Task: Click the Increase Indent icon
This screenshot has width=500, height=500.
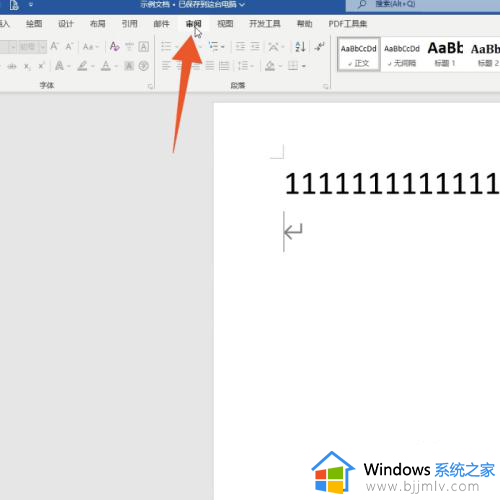Action: tap(255, 47)
